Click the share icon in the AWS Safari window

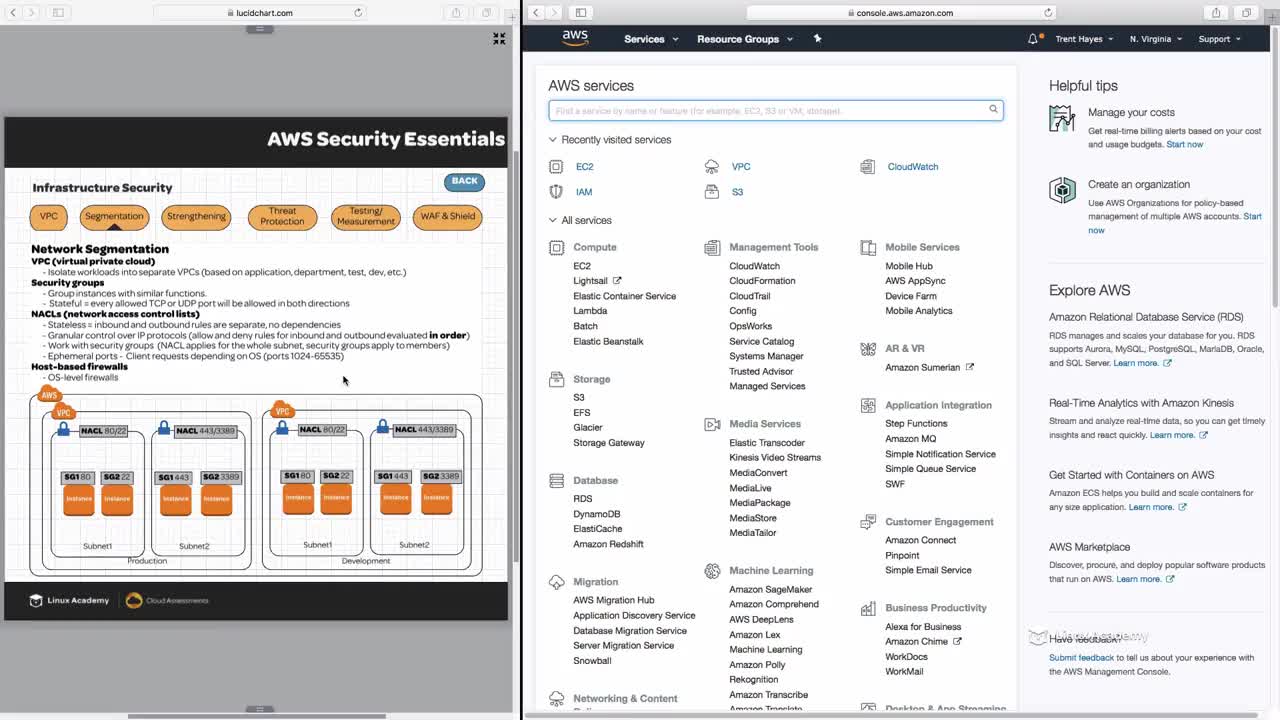pos(1216,13)
